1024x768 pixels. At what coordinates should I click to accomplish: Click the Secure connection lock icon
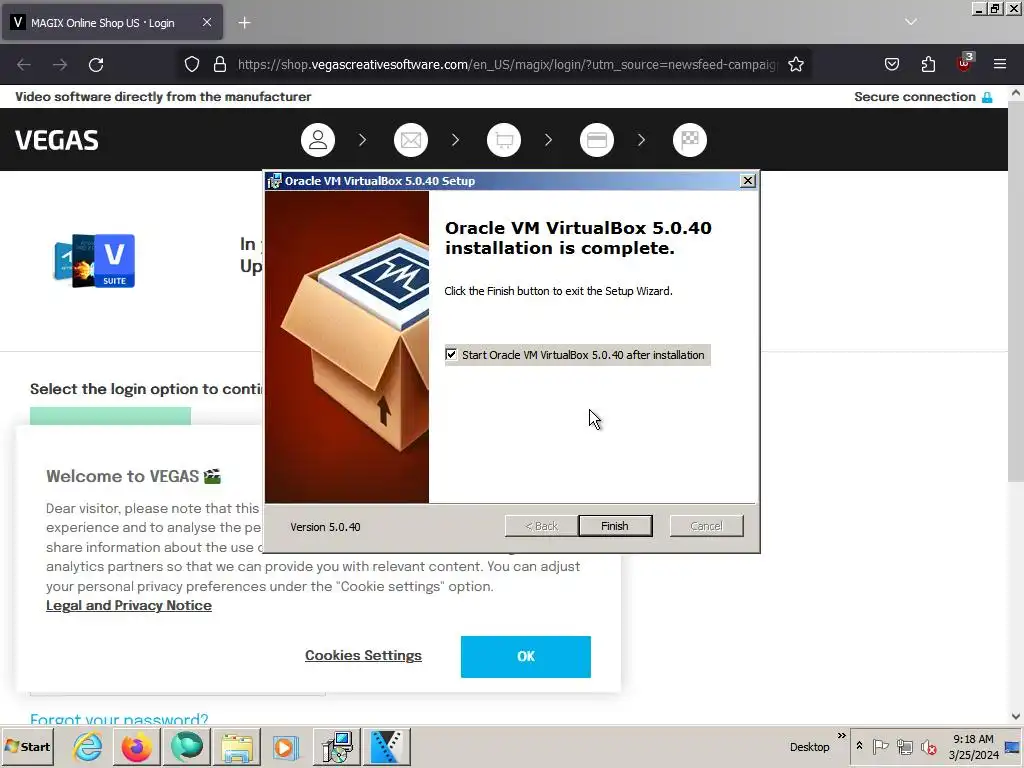coord(987,97)
